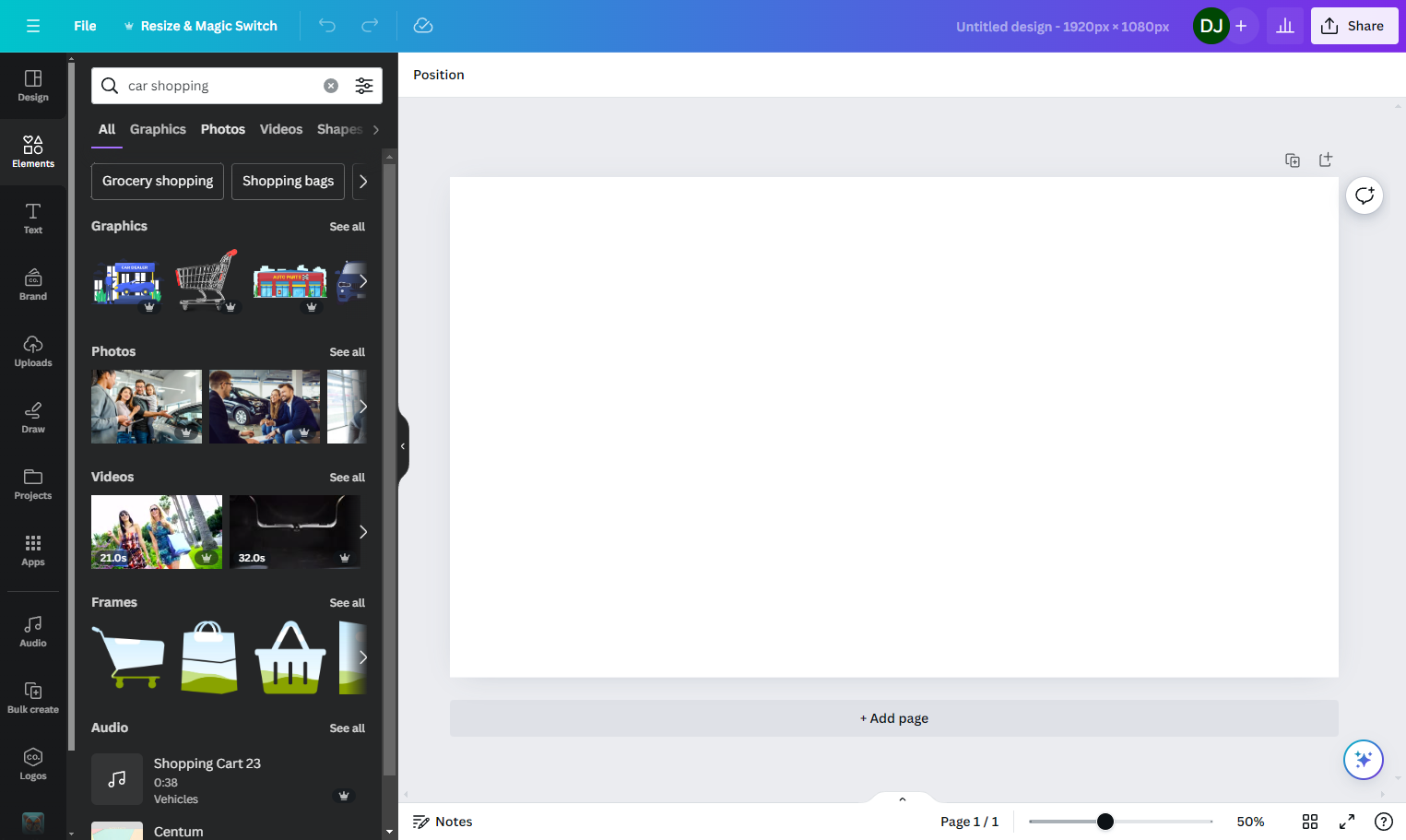Switch to the Photos tab

tap(223, 130)
